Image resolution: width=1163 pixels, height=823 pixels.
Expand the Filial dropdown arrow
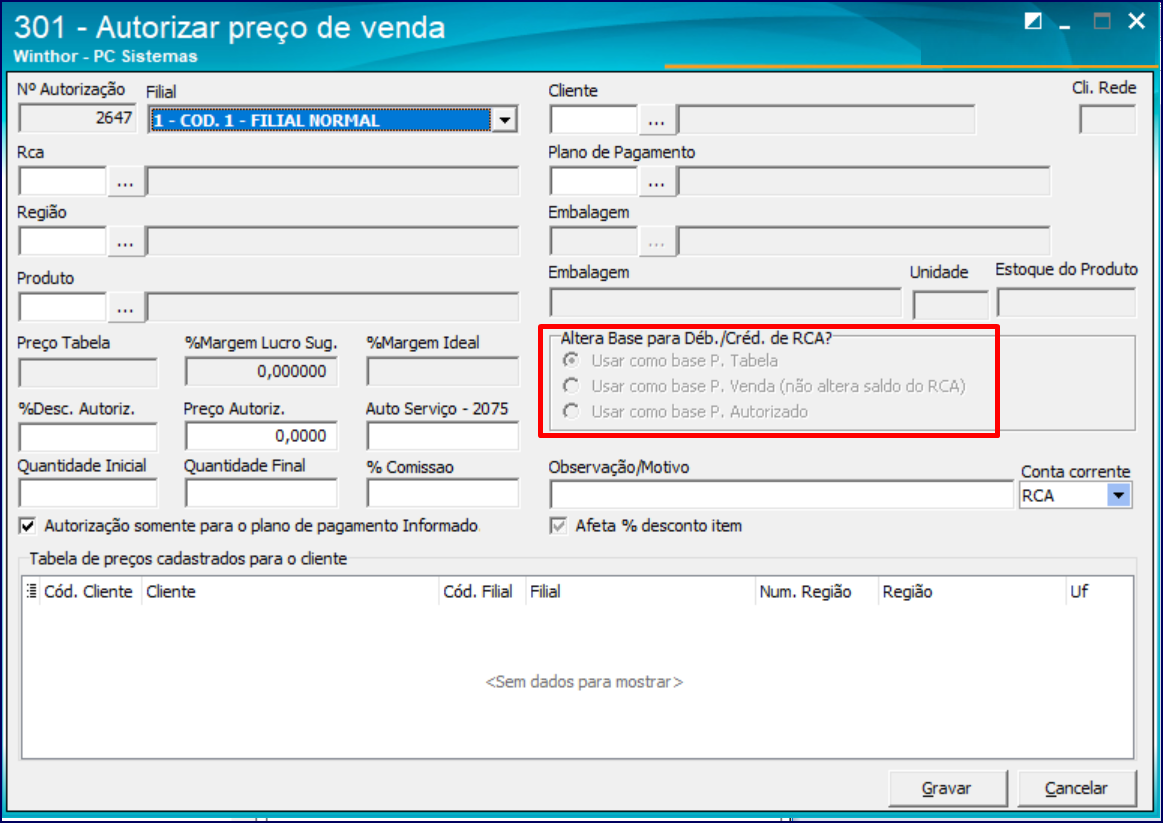[504, 119]
